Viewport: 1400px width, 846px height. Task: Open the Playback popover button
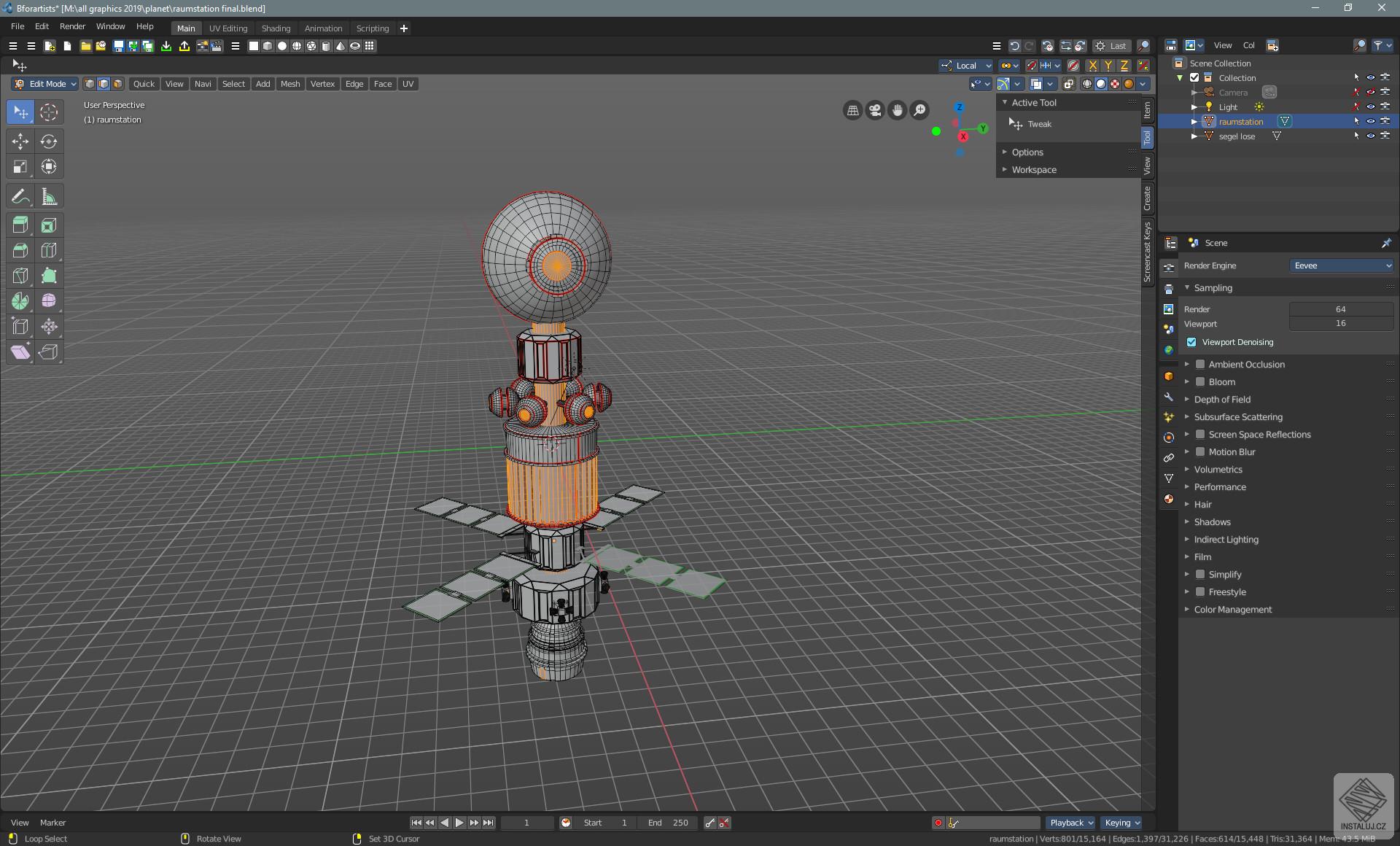[1070, 822]
